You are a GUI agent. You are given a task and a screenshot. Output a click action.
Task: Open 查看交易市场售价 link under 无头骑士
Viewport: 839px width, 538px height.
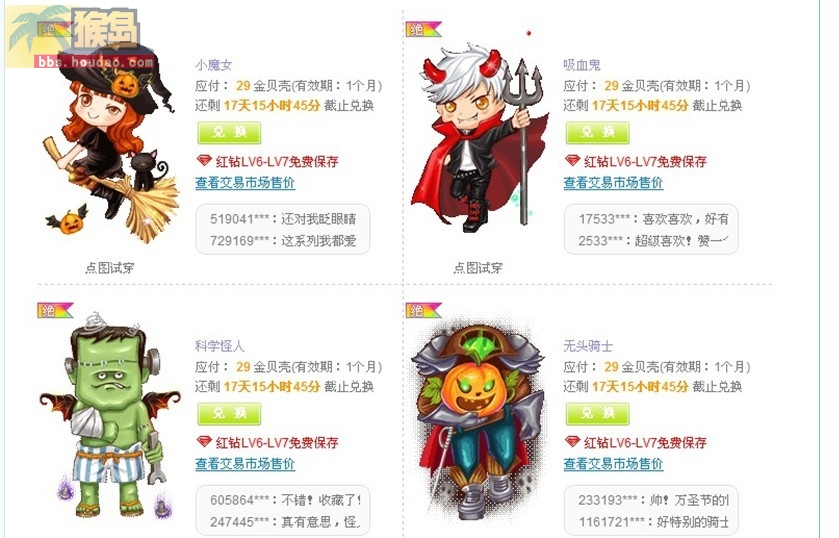coord(613,464)
